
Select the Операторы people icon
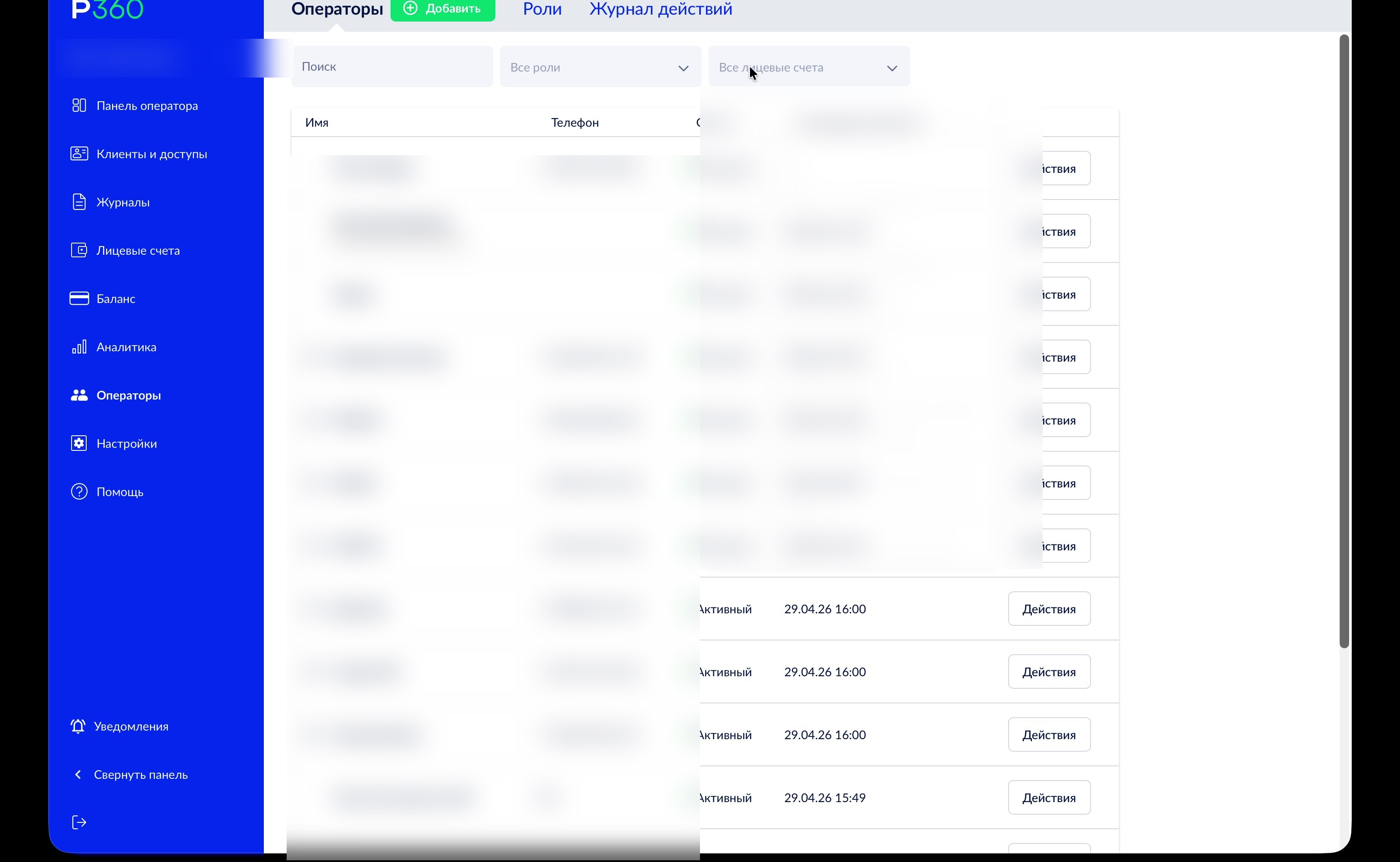[x=79, y=395]
